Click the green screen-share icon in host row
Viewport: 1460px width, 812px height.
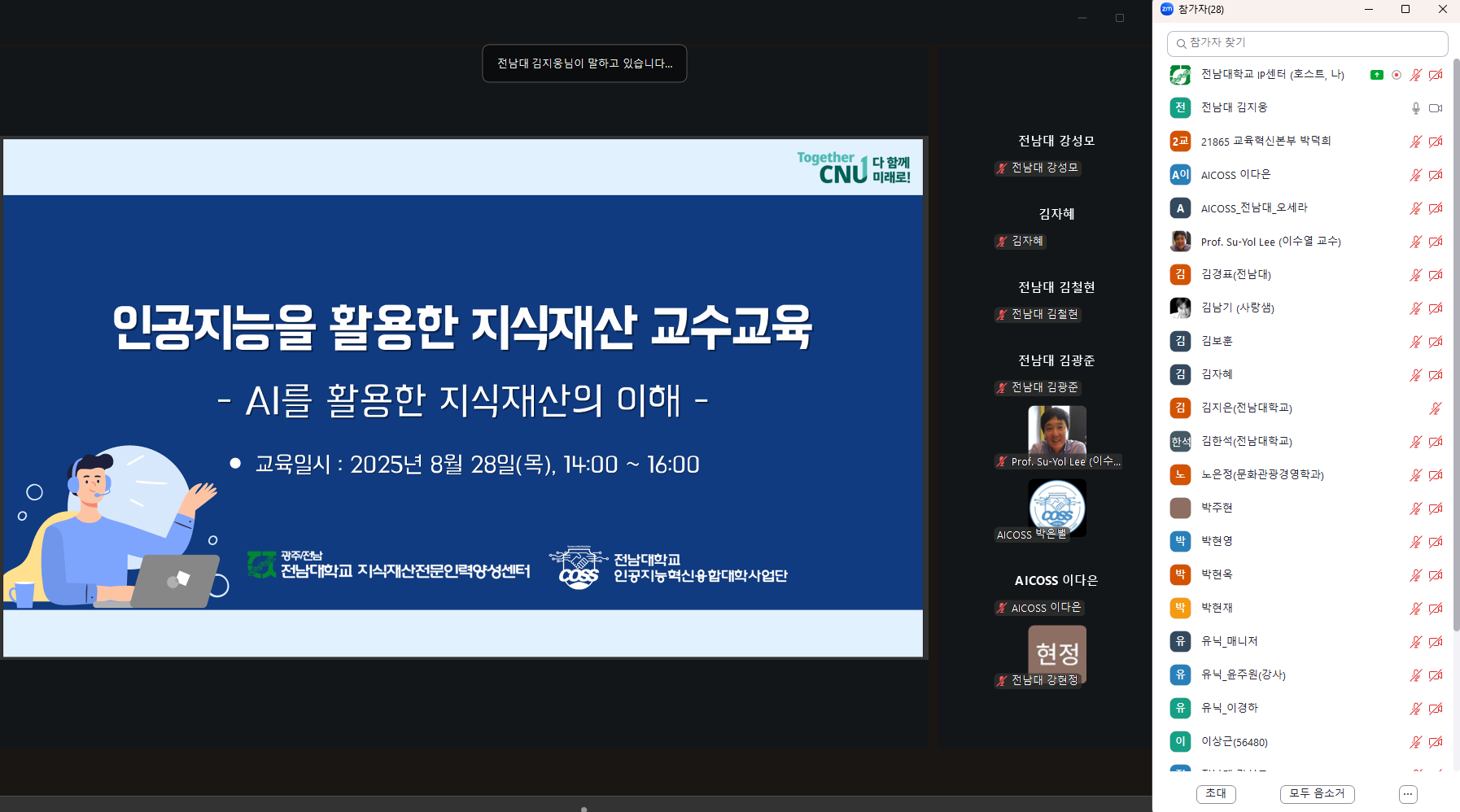coord(1376,75)
